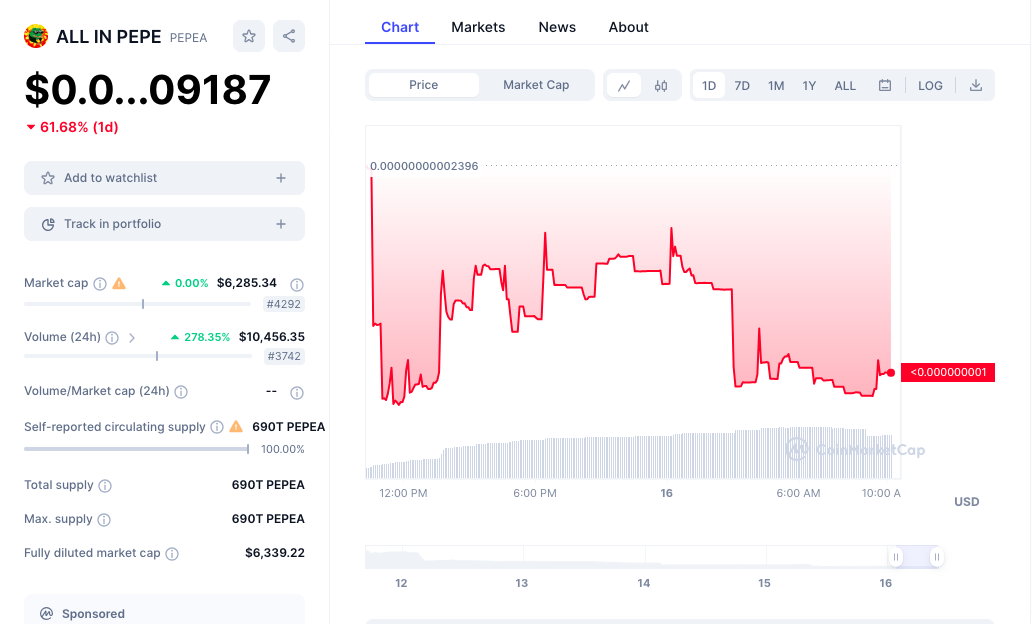Click the info icon right of the -- value
This screenshot has width=1032, height=624.
coord(297,392)
